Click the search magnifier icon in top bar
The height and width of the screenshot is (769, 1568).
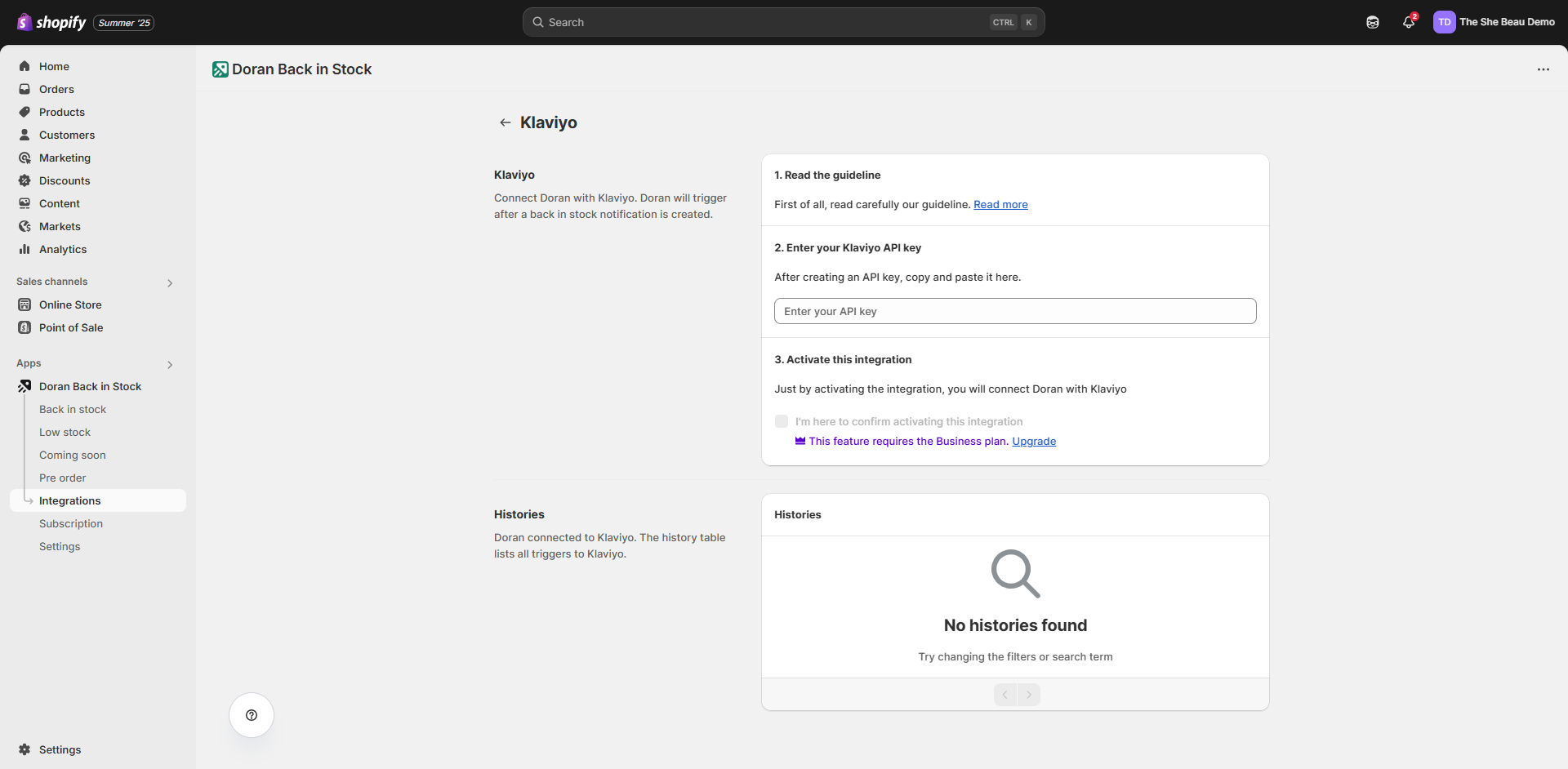(538, 22)
